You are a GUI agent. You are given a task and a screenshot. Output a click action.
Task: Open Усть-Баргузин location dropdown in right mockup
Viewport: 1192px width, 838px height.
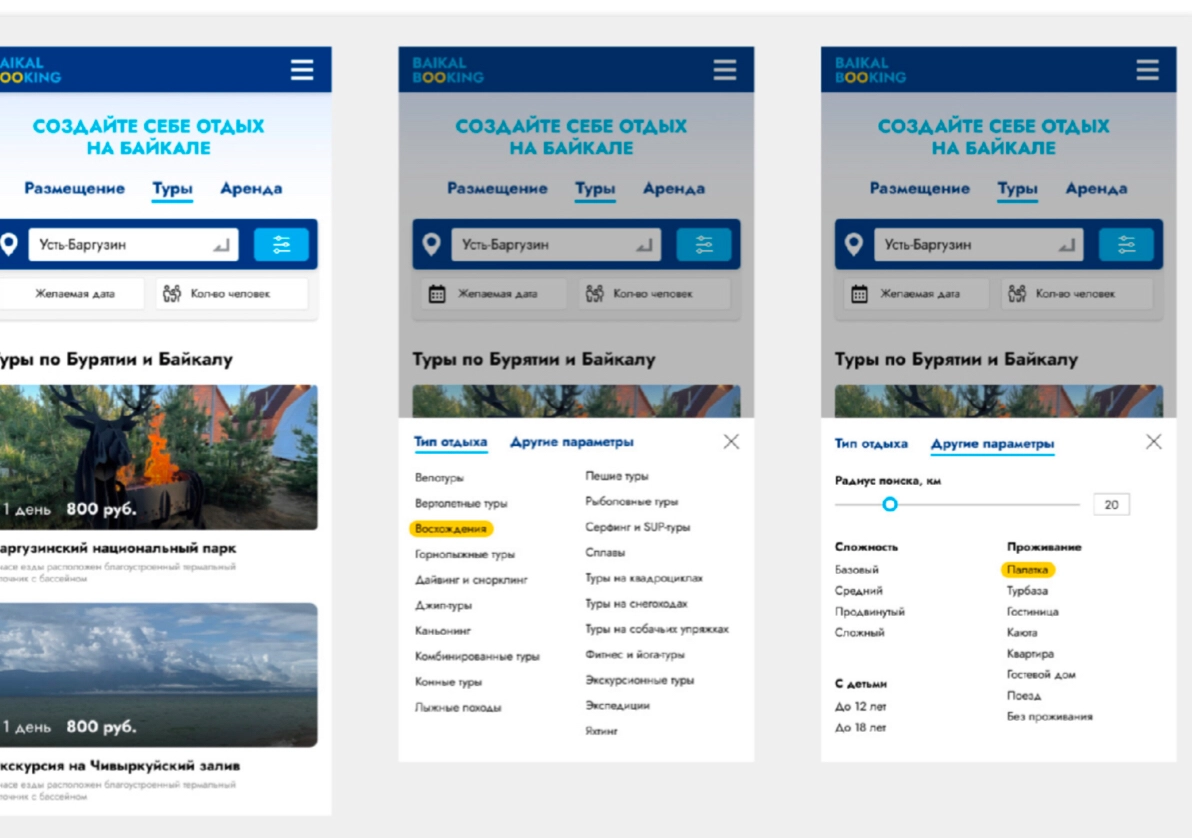pyautogui.click(x=979, y=245)
